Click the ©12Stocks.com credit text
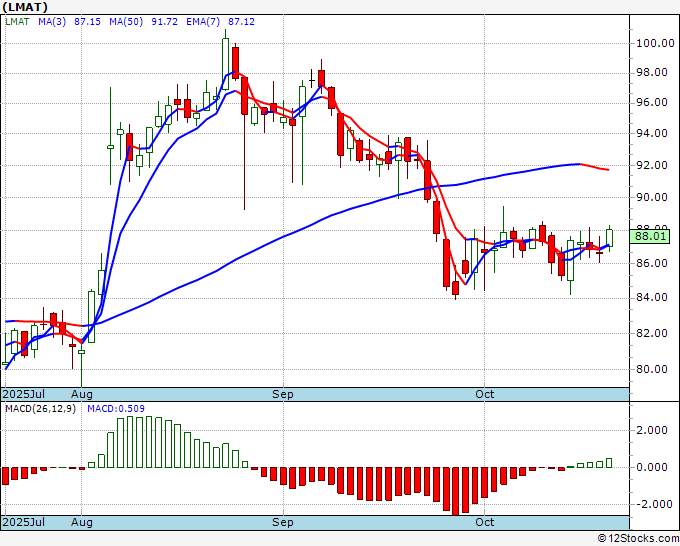Image resolution: width=680 pixels, height=546 pixels. click(x=638, y=539)
